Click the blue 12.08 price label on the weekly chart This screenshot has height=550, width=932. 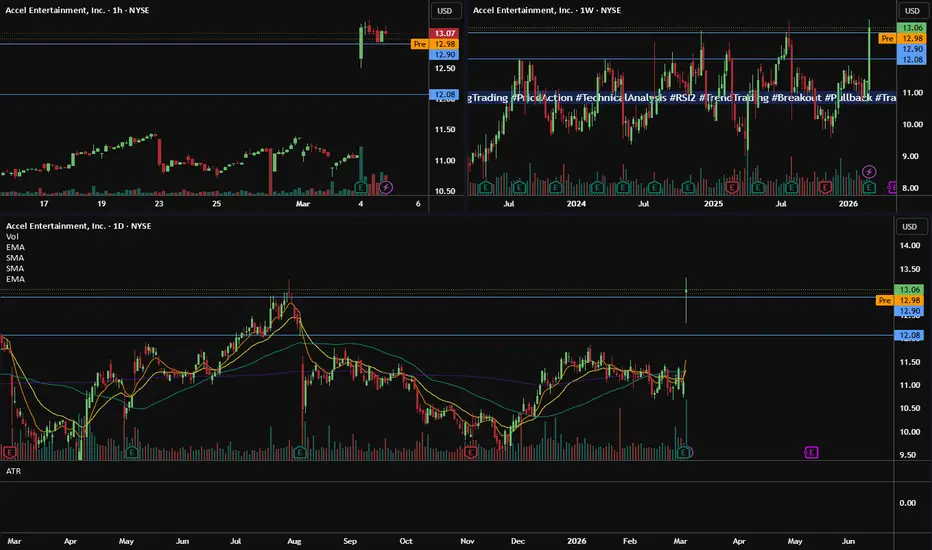pos(911,60)
